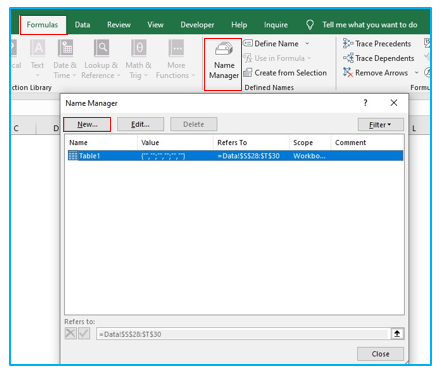Click the Define Name button
The height and width of the screenshot is (376, 441).
pos(271,44)
